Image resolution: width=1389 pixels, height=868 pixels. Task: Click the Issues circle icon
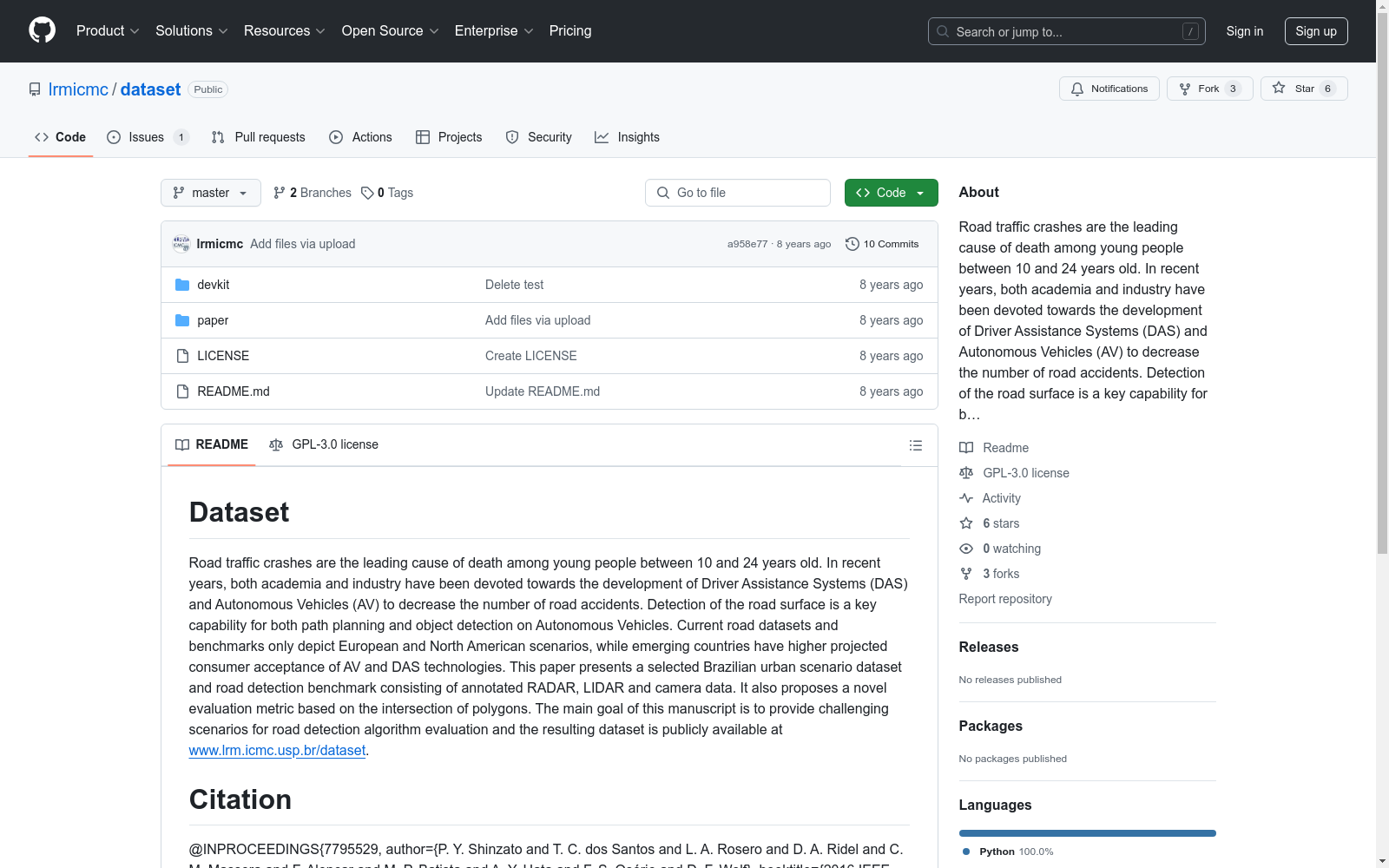pyautogui.click(x=114, y=137)
